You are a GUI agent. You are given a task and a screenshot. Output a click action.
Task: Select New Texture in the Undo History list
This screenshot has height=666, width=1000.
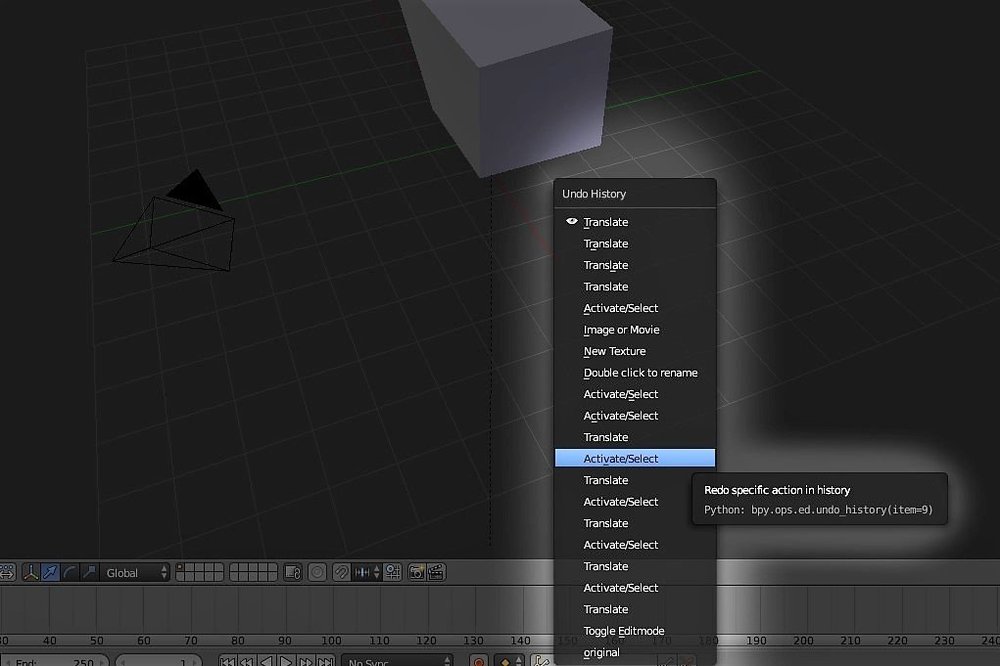(x=614, y=351)
